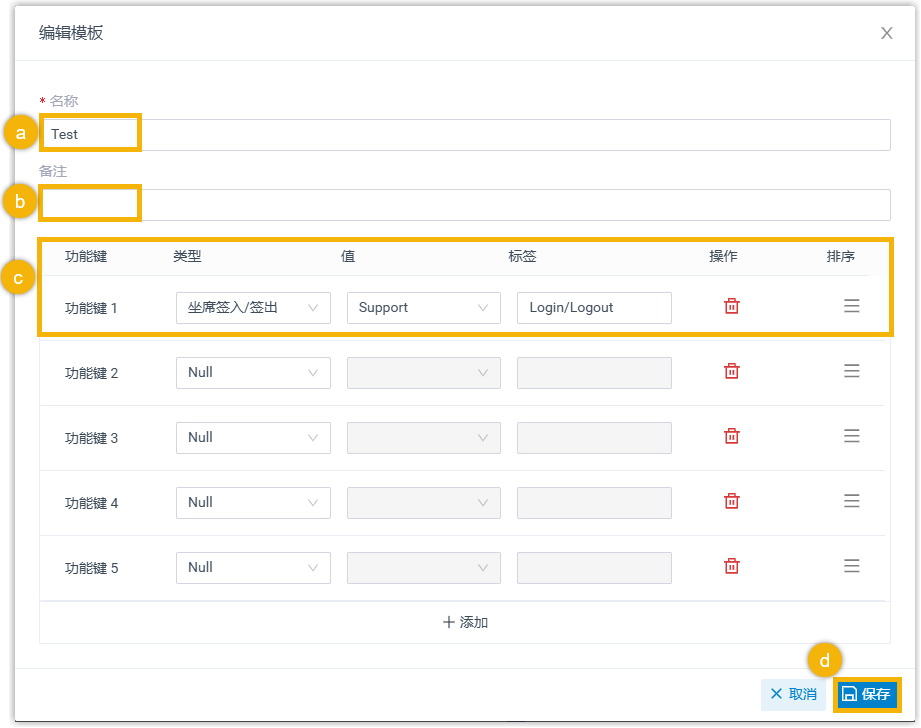
Task: Delete function key 4 entry
Action: [x=731, y=501]
